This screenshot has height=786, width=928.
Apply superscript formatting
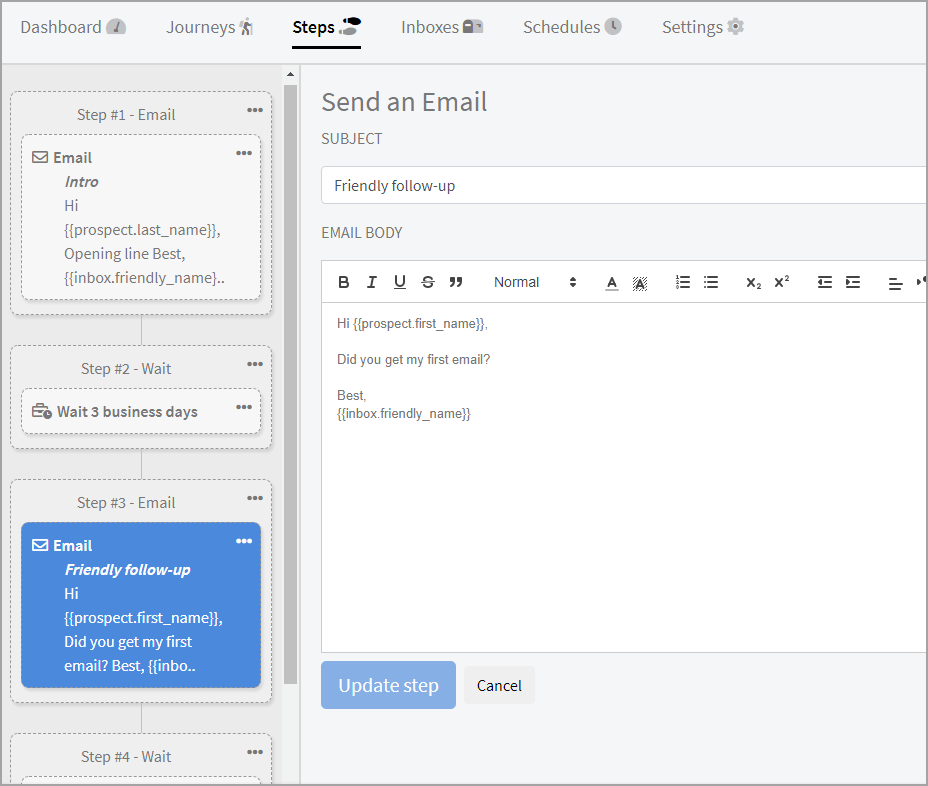click(782, 282)
